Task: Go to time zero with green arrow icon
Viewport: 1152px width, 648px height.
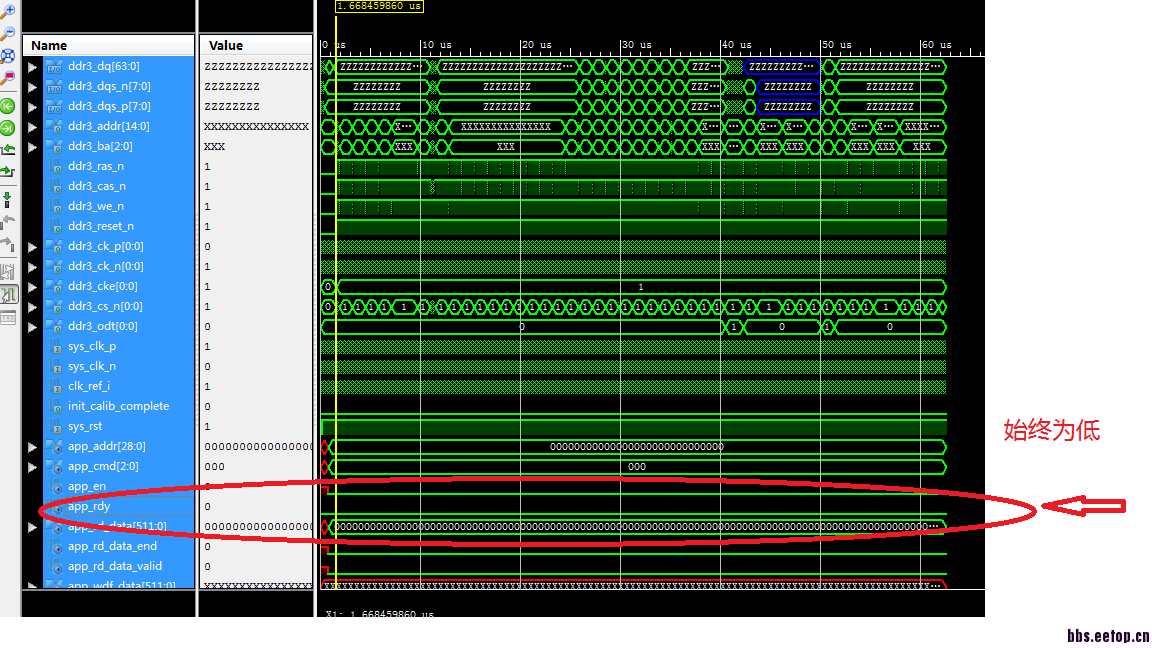Action: [8, 106]
